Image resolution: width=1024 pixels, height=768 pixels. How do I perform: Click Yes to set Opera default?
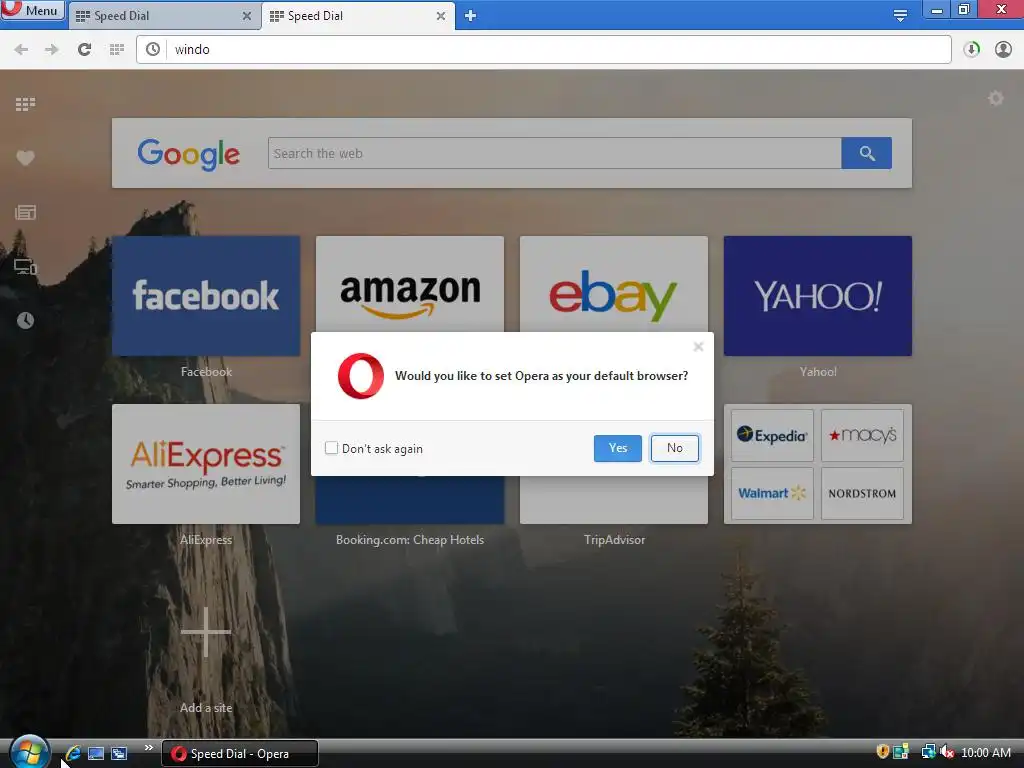coord(617,448)
